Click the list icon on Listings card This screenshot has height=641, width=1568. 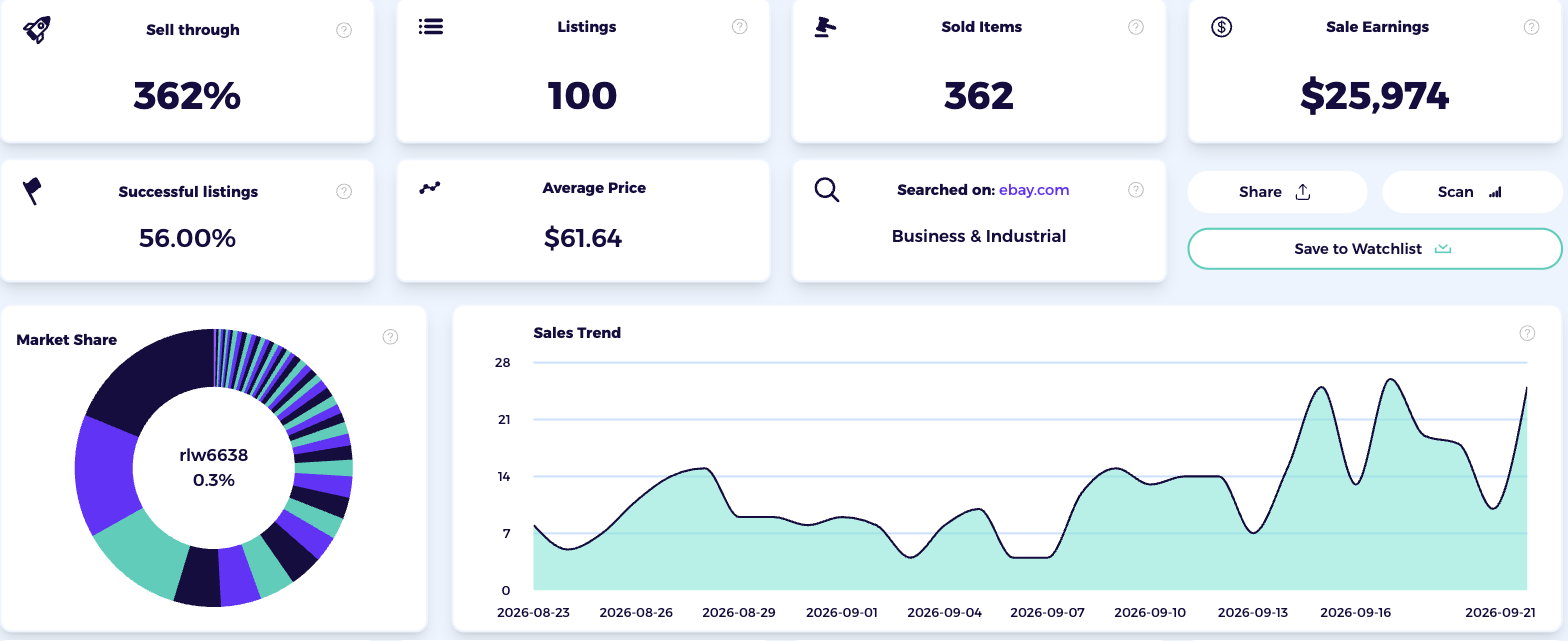pyautogui.click(x=431, y=26)
